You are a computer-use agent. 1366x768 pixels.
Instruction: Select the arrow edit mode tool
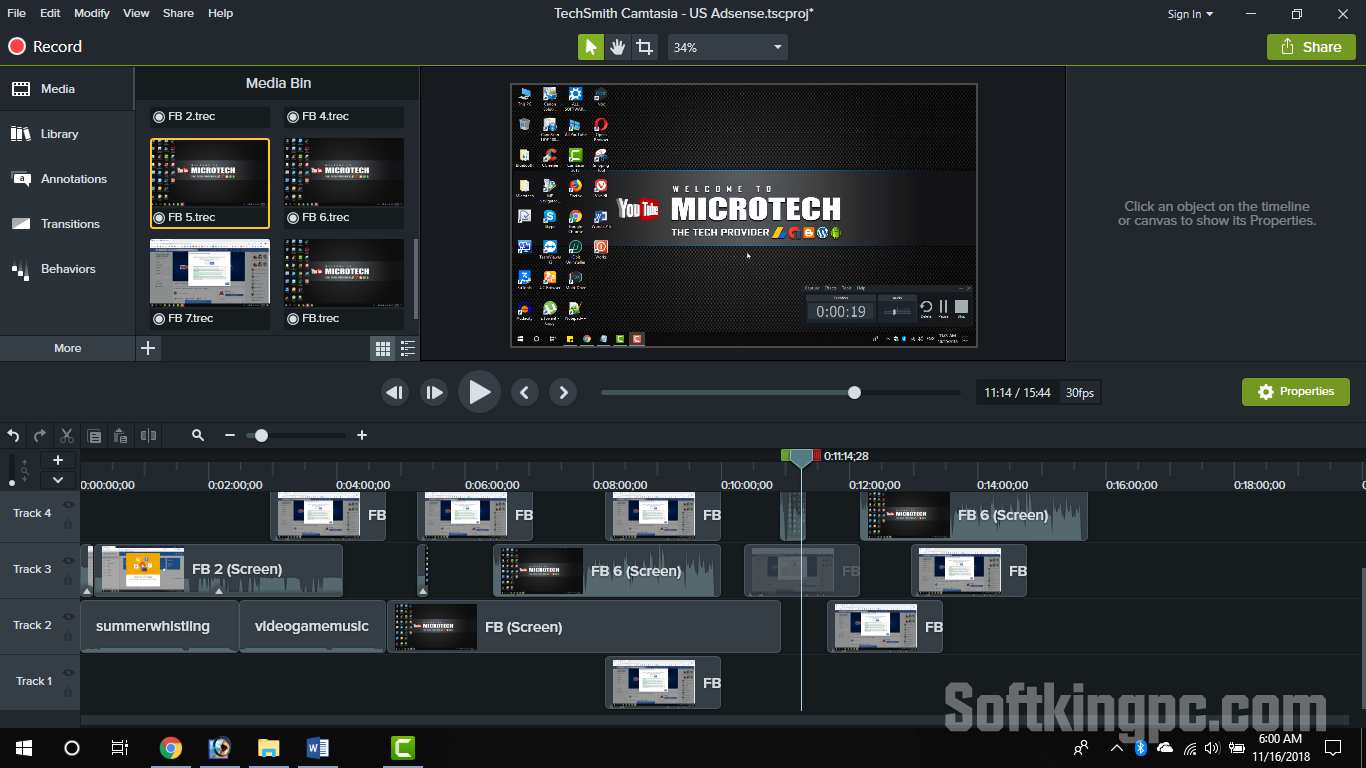[x=591, y=47]
